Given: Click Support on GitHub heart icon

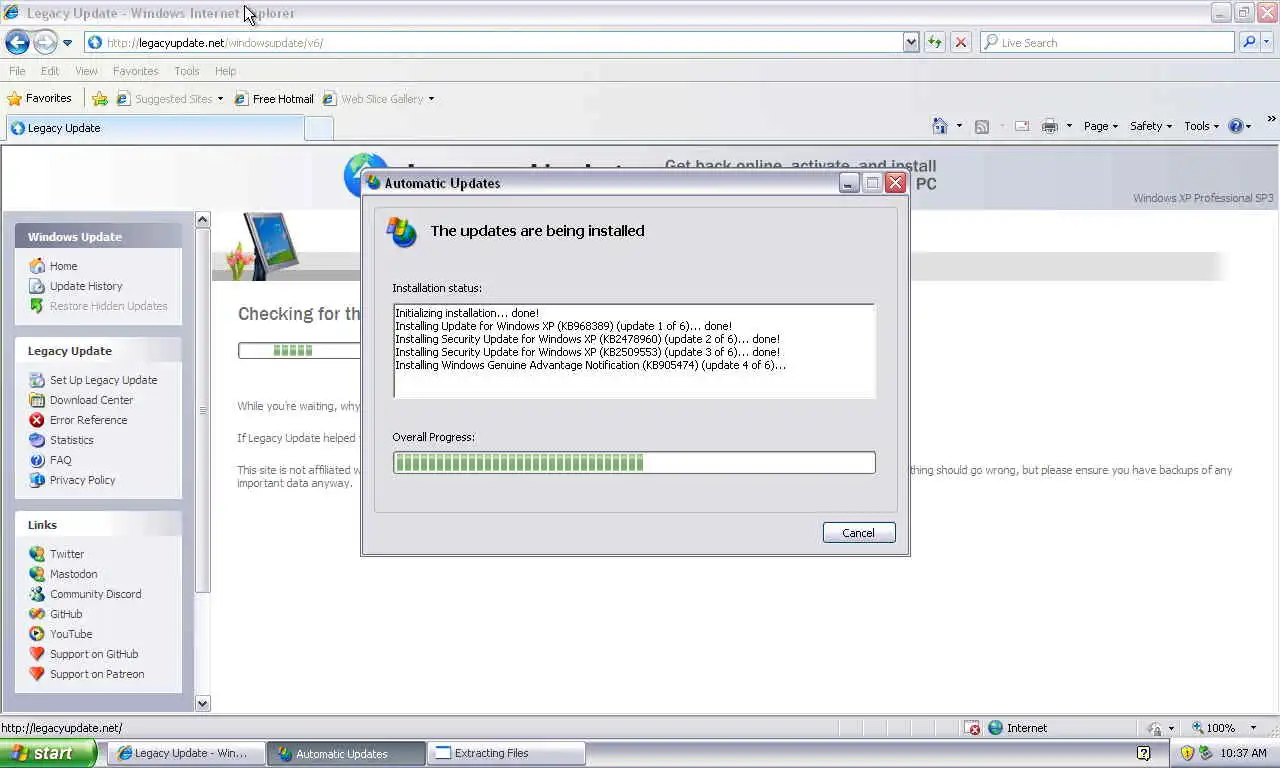Looking at the screenshot, I should coord(37,654).
